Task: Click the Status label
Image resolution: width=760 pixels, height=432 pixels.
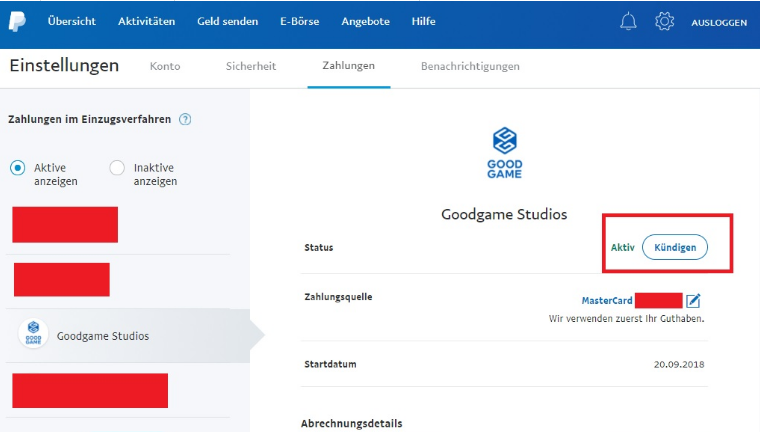Action: click(x=318, y=247)
